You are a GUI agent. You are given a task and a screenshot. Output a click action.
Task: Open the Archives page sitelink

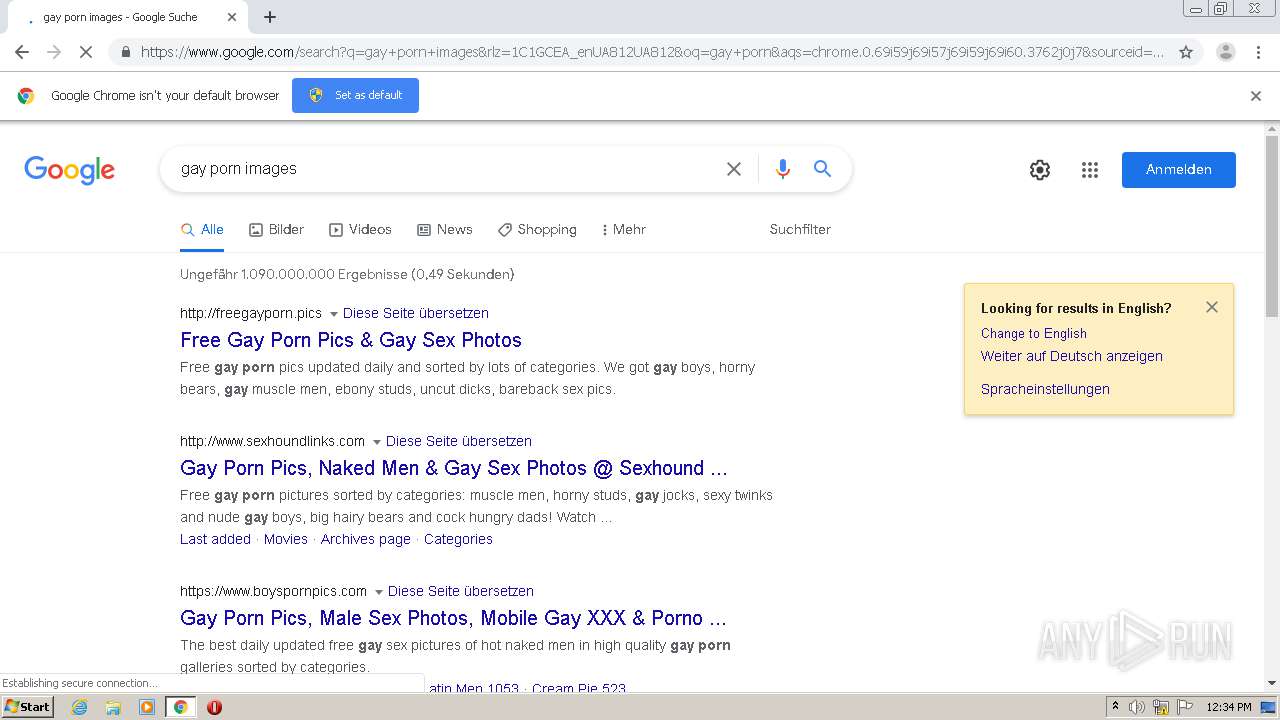coord(366,539)
